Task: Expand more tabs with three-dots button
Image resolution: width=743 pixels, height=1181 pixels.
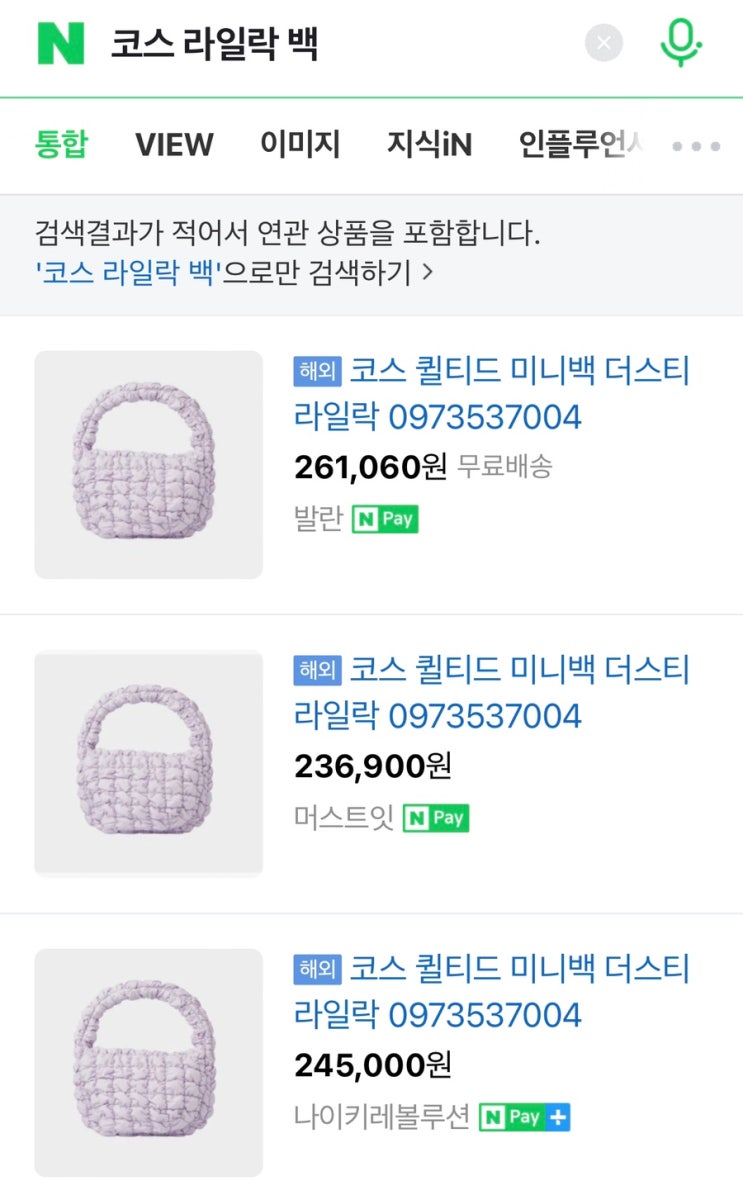Action: [696, 146]
